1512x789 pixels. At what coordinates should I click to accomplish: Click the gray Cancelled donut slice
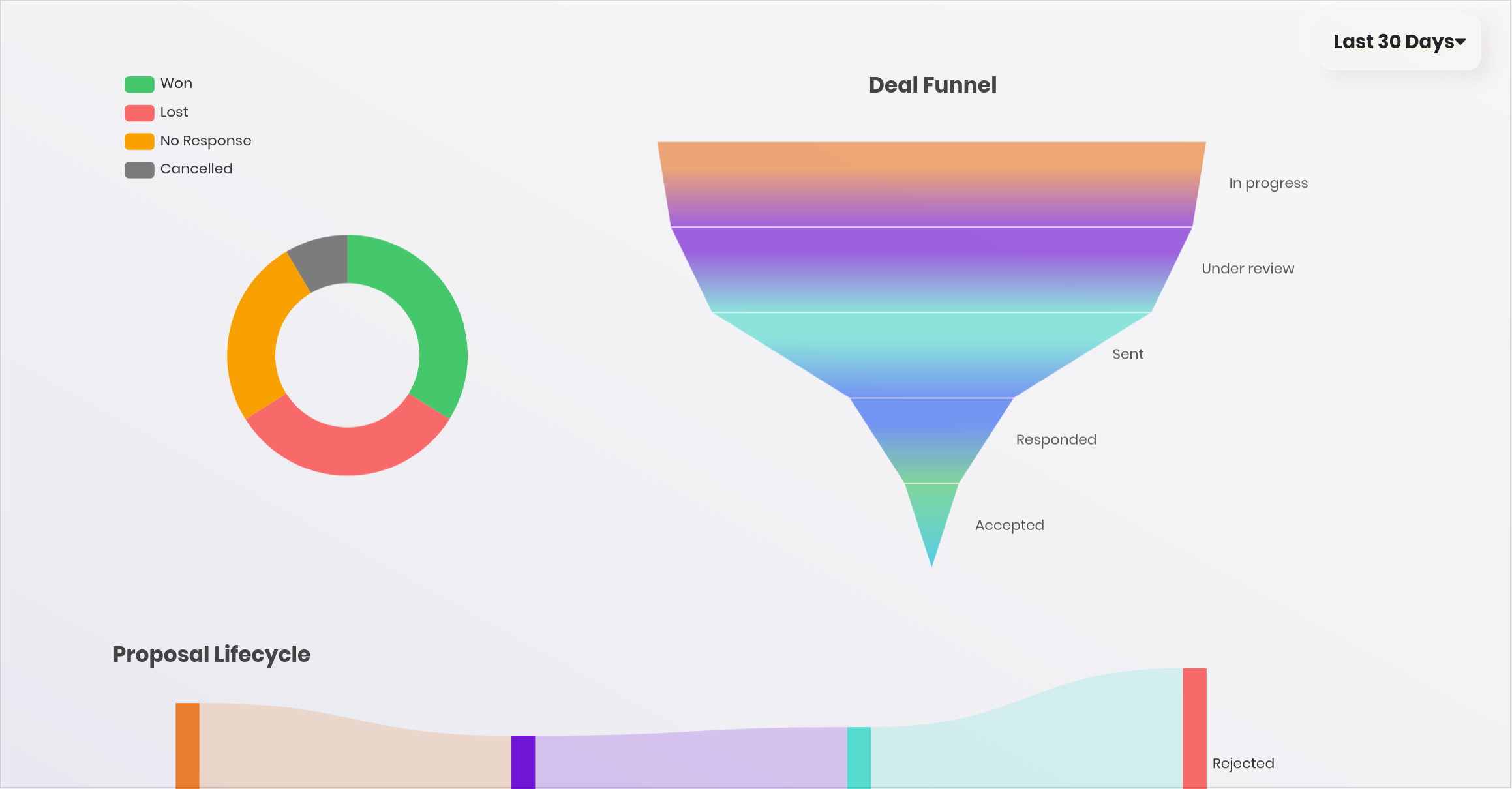323,262
